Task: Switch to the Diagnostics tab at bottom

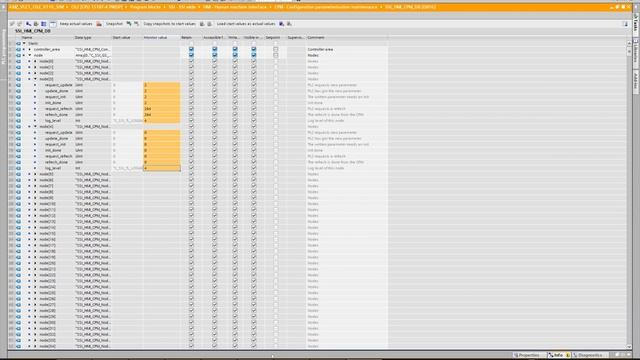Action: pos(589,355)
